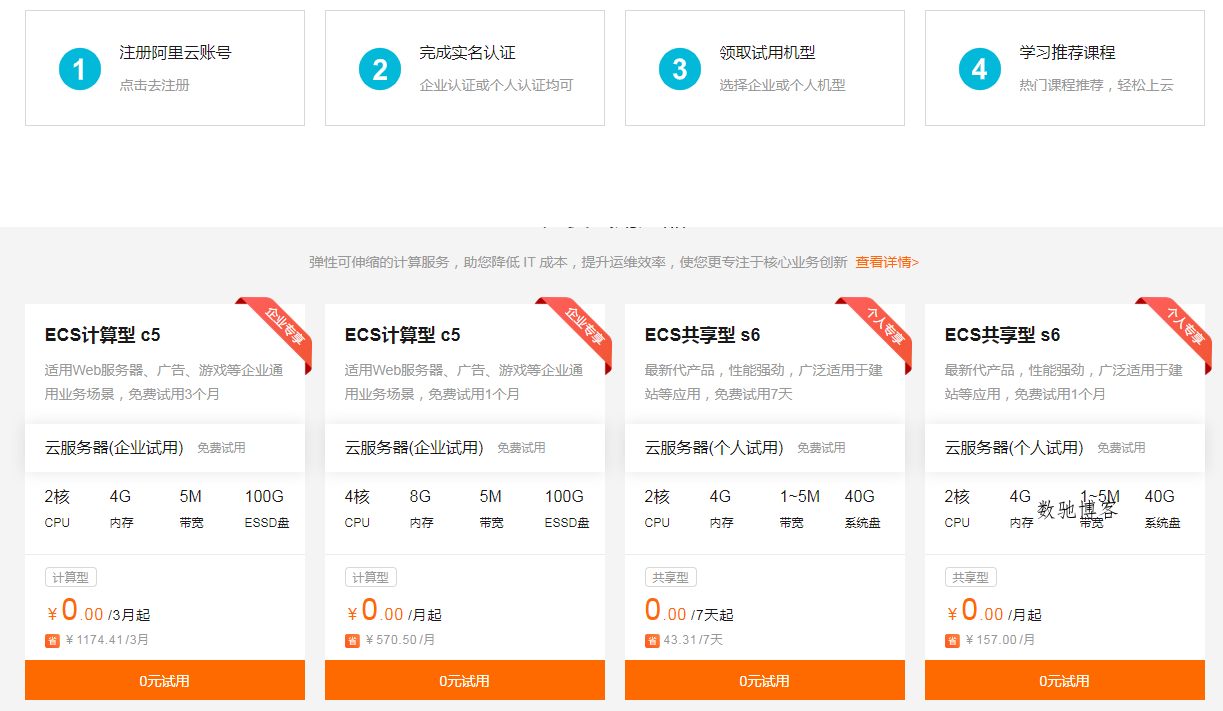1223x711 pixels.
Task: Click the 省 savings badge next to ¥157.00/月
Action: 952,640
